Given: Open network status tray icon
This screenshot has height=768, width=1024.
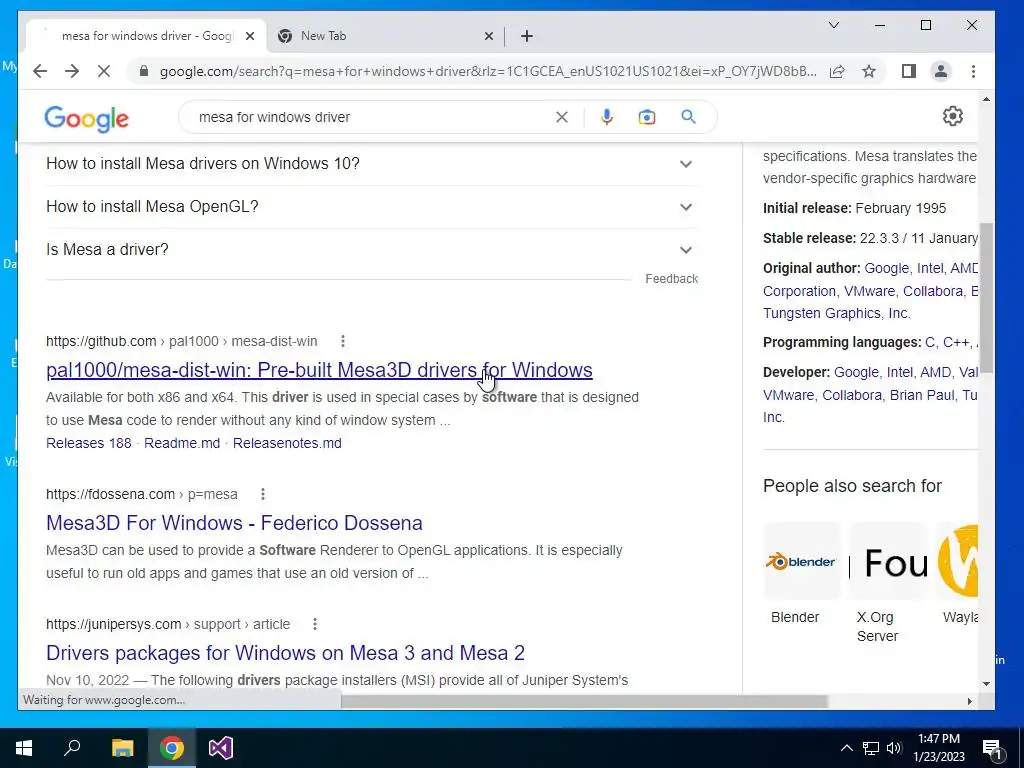Looking at the screenshot, I should [x=871, y=748].
